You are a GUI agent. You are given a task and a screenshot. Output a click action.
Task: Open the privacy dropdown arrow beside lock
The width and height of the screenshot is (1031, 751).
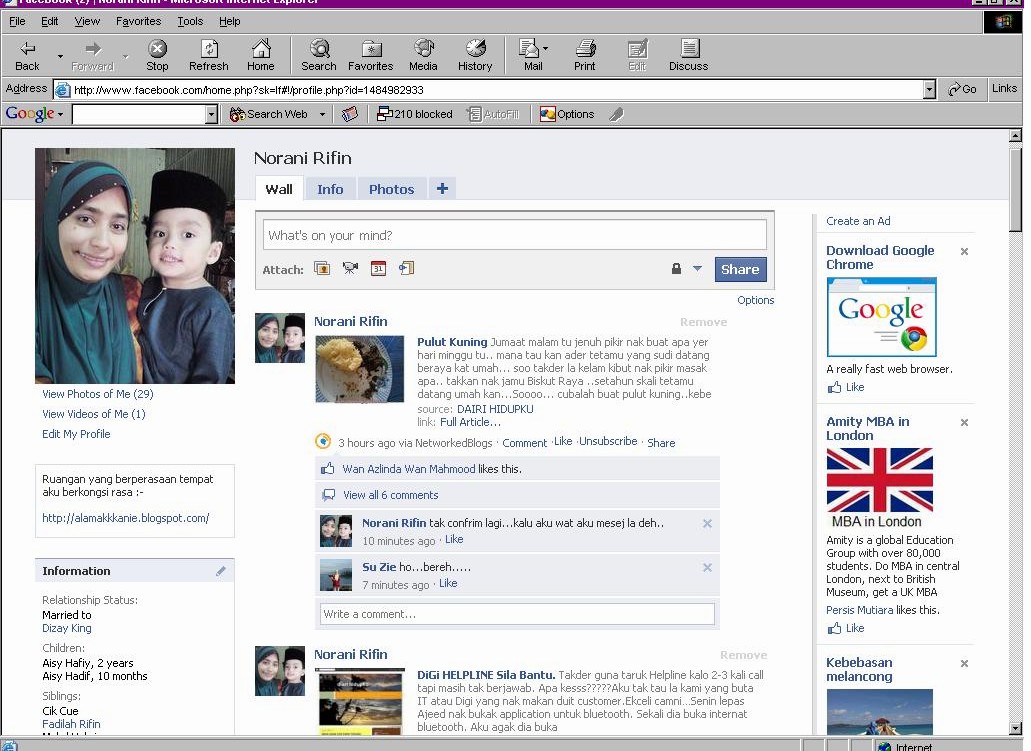click(x=697, y=268)
